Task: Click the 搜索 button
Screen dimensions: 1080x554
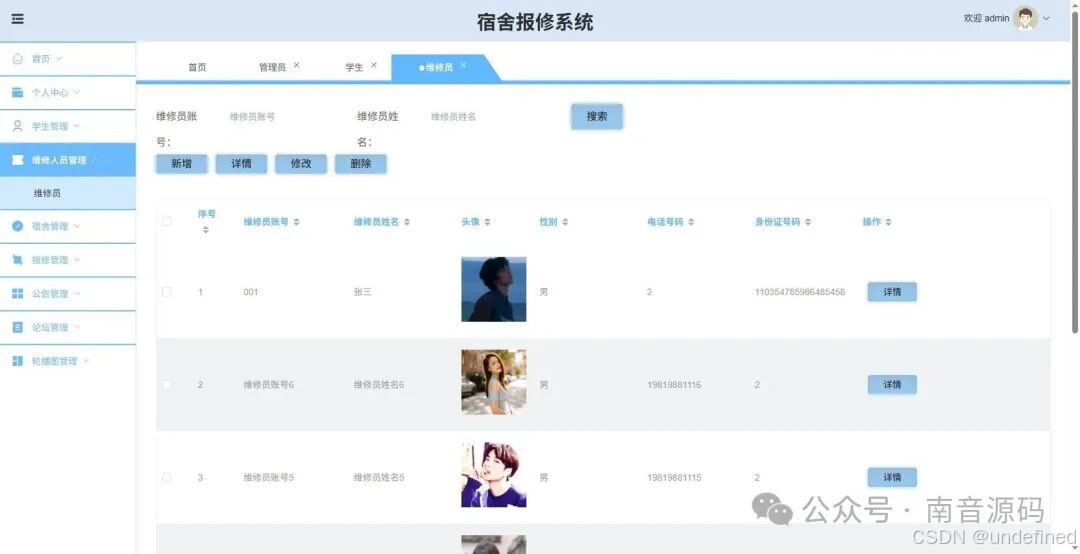Action: (597, 116)
